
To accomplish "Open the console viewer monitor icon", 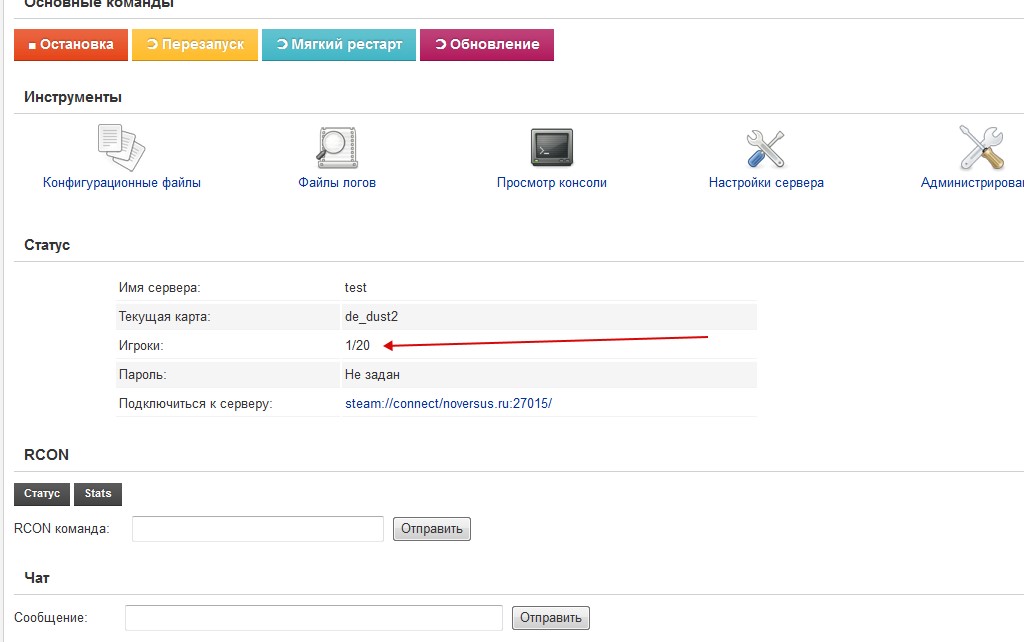I will pos(551,147).
